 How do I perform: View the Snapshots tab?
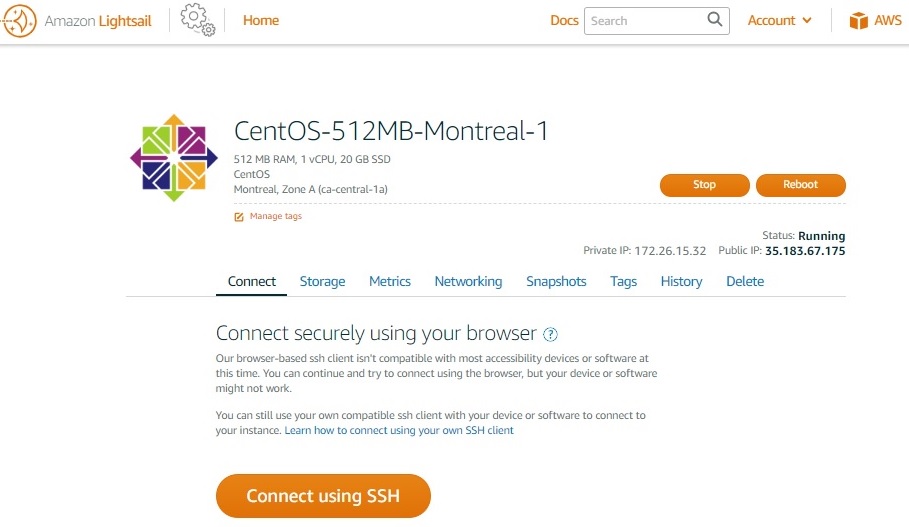tap(556, 282)
